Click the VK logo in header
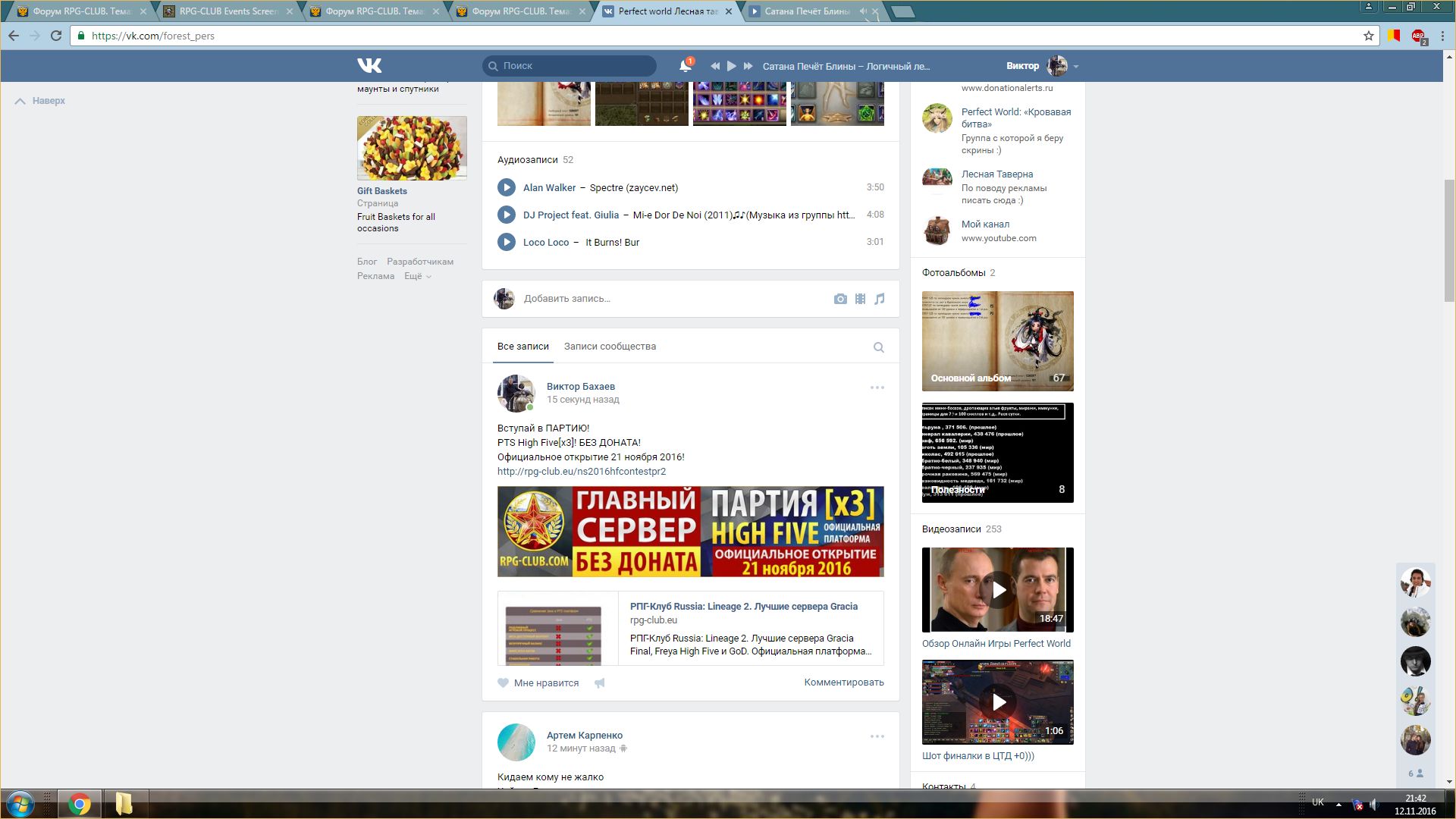This screenshot has height=819, width=1456. [369, 66]
